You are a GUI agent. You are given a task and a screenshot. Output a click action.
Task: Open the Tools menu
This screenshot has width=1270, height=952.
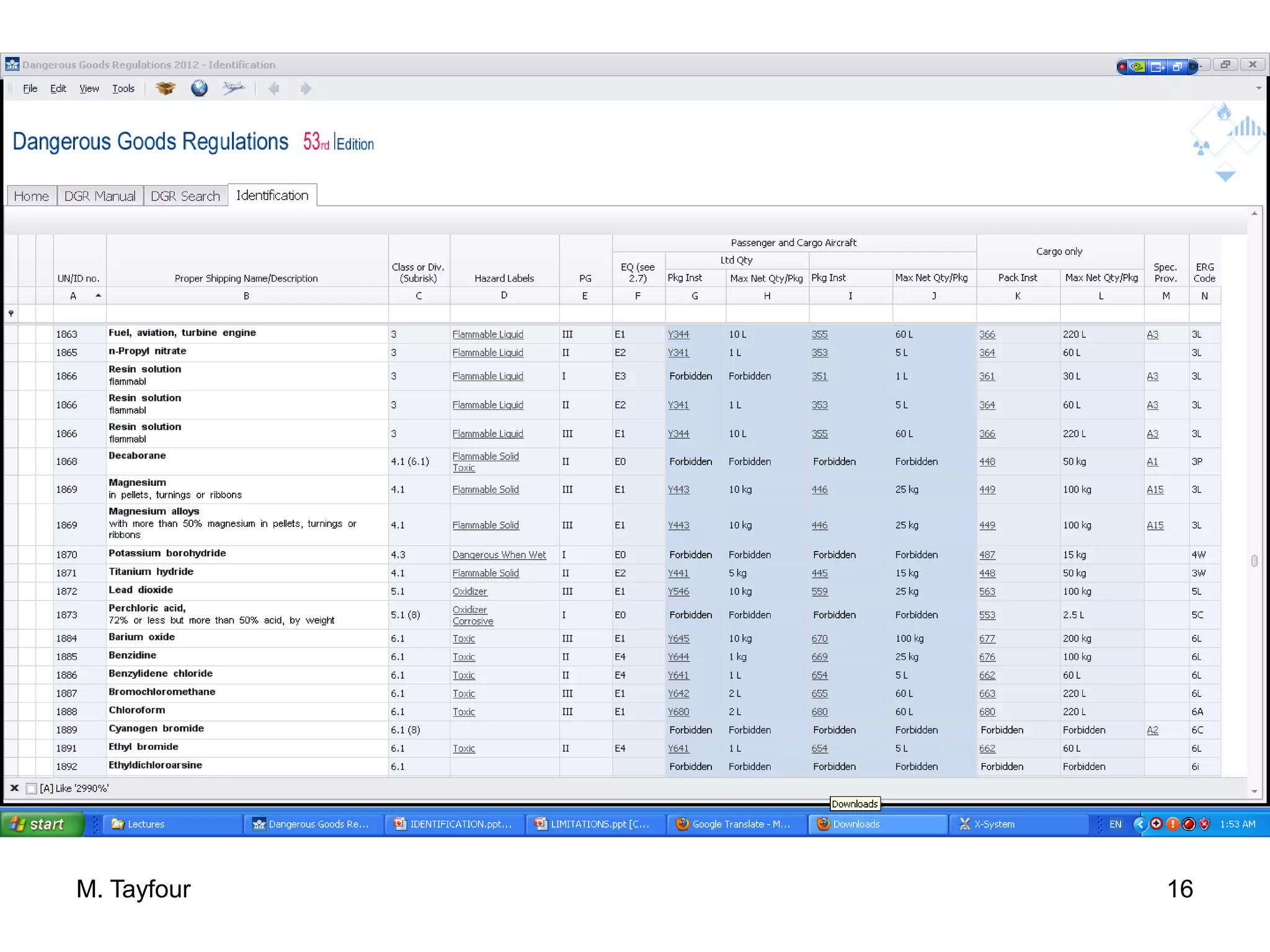pos(123,89)
